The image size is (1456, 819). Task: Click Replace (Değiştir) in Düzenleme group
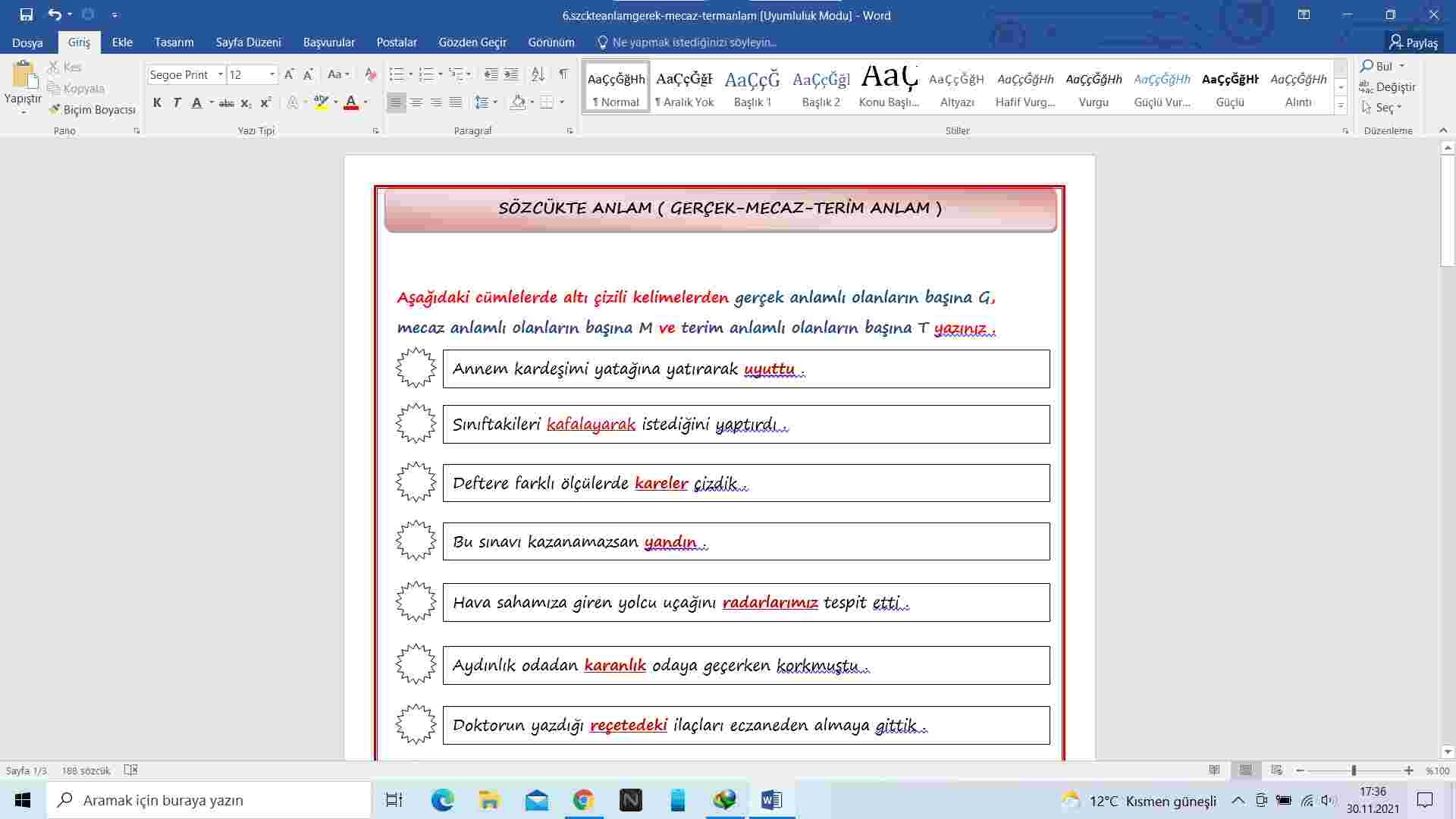[x=1388, y=86]
